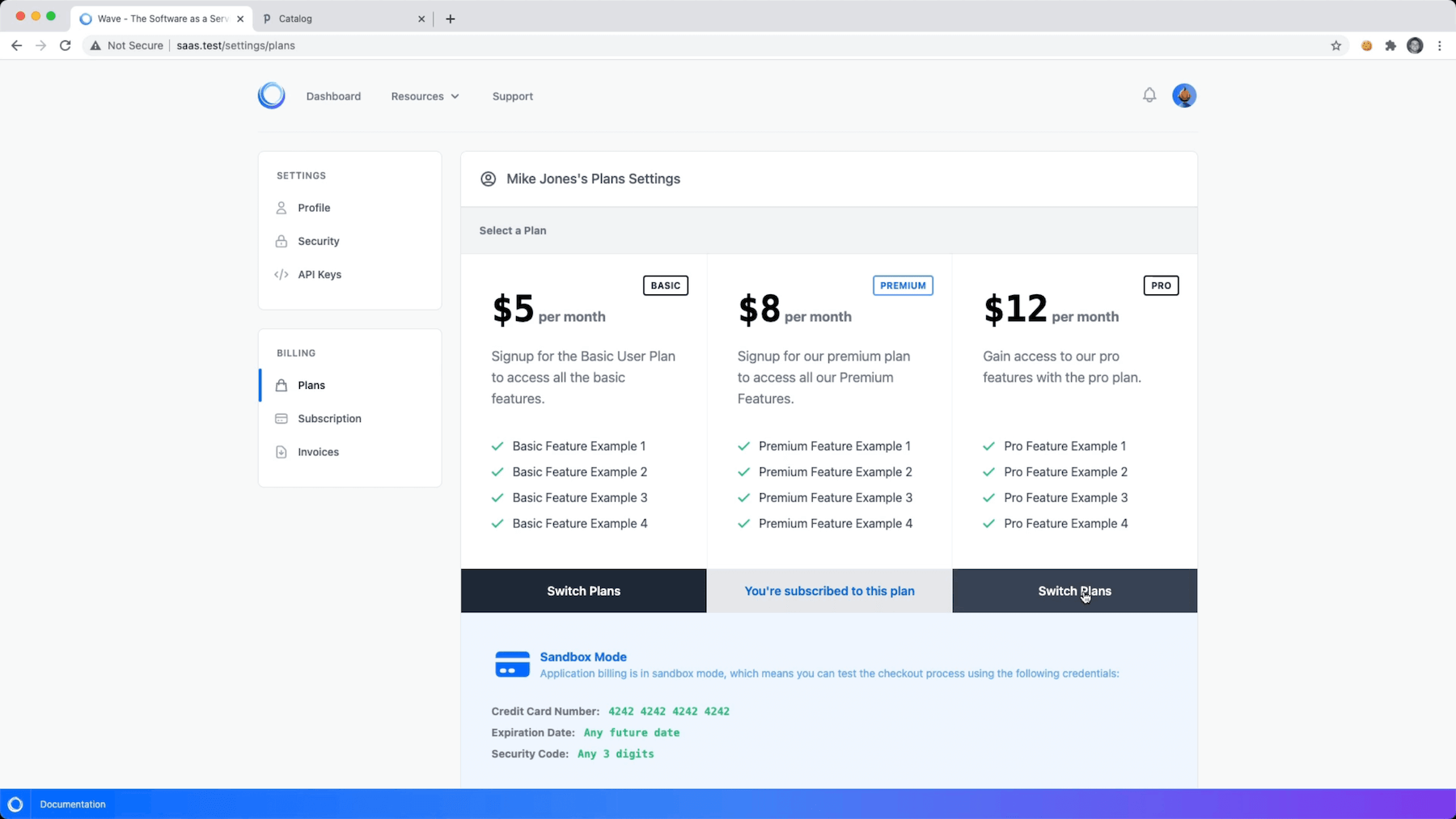Image resolution: width=1456 pixels, height=819 pixels.
Task: Click "Basic Feature Example 1"
Action: (579, 446)
